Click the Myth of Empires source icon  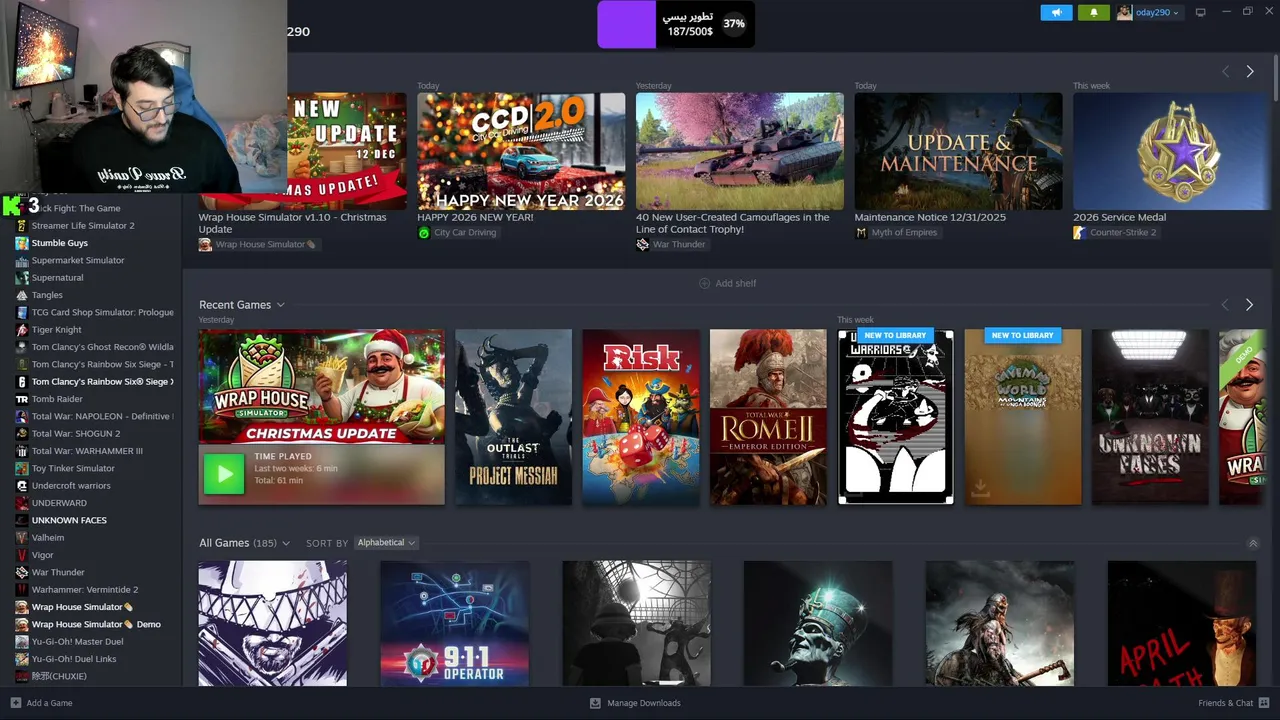(861, 233)
